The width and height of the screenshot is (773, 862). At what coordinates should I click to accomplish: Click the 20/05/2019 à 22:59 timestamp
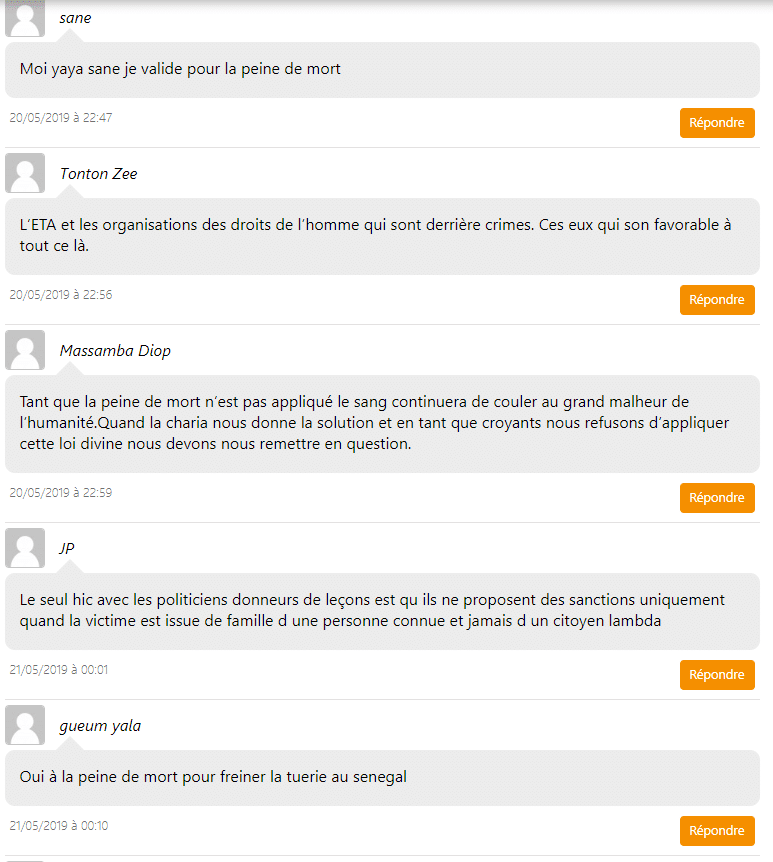point(61,493)
